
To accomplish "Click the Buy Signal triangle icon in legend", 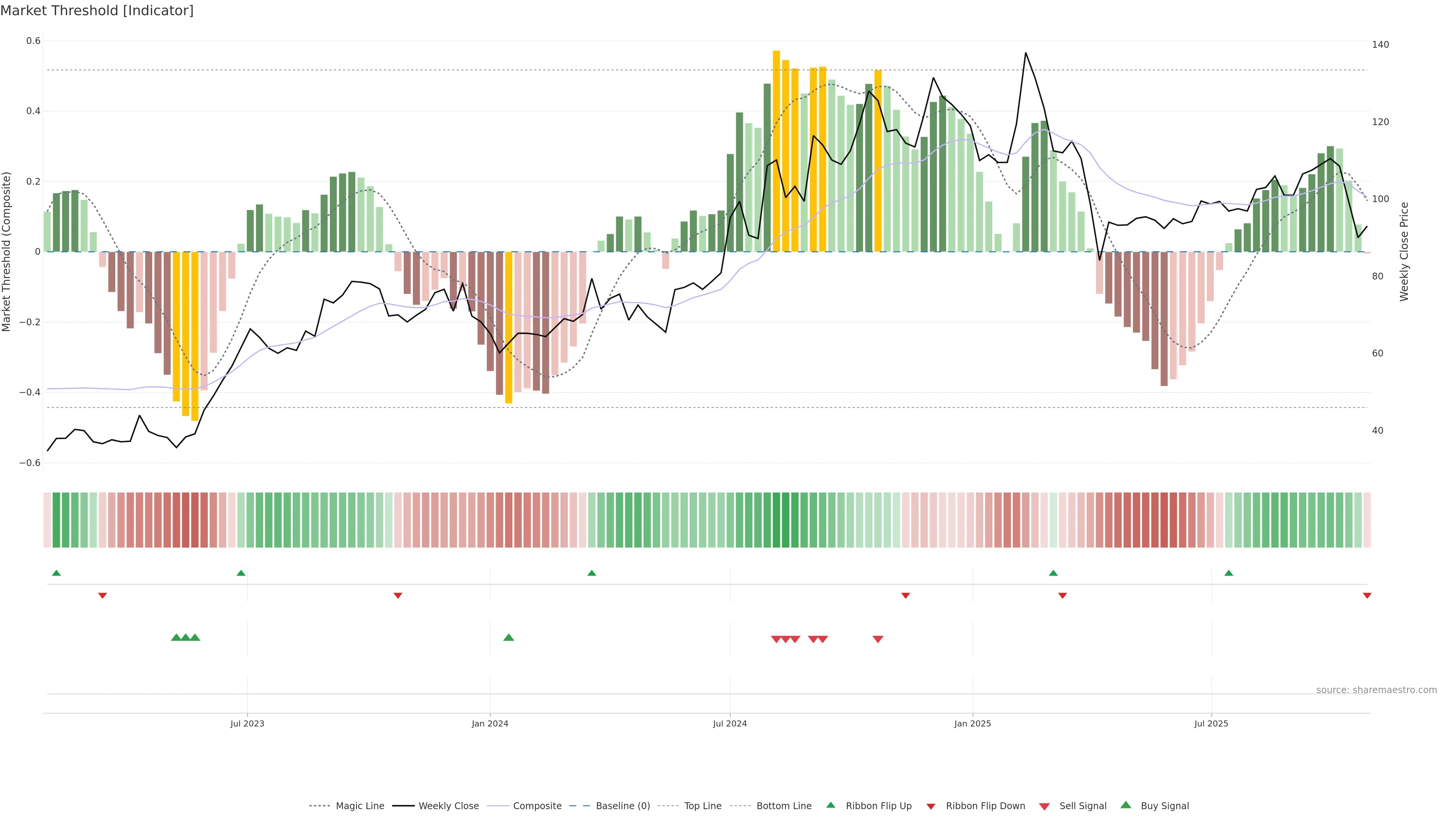I will [x=1125, y=805].
